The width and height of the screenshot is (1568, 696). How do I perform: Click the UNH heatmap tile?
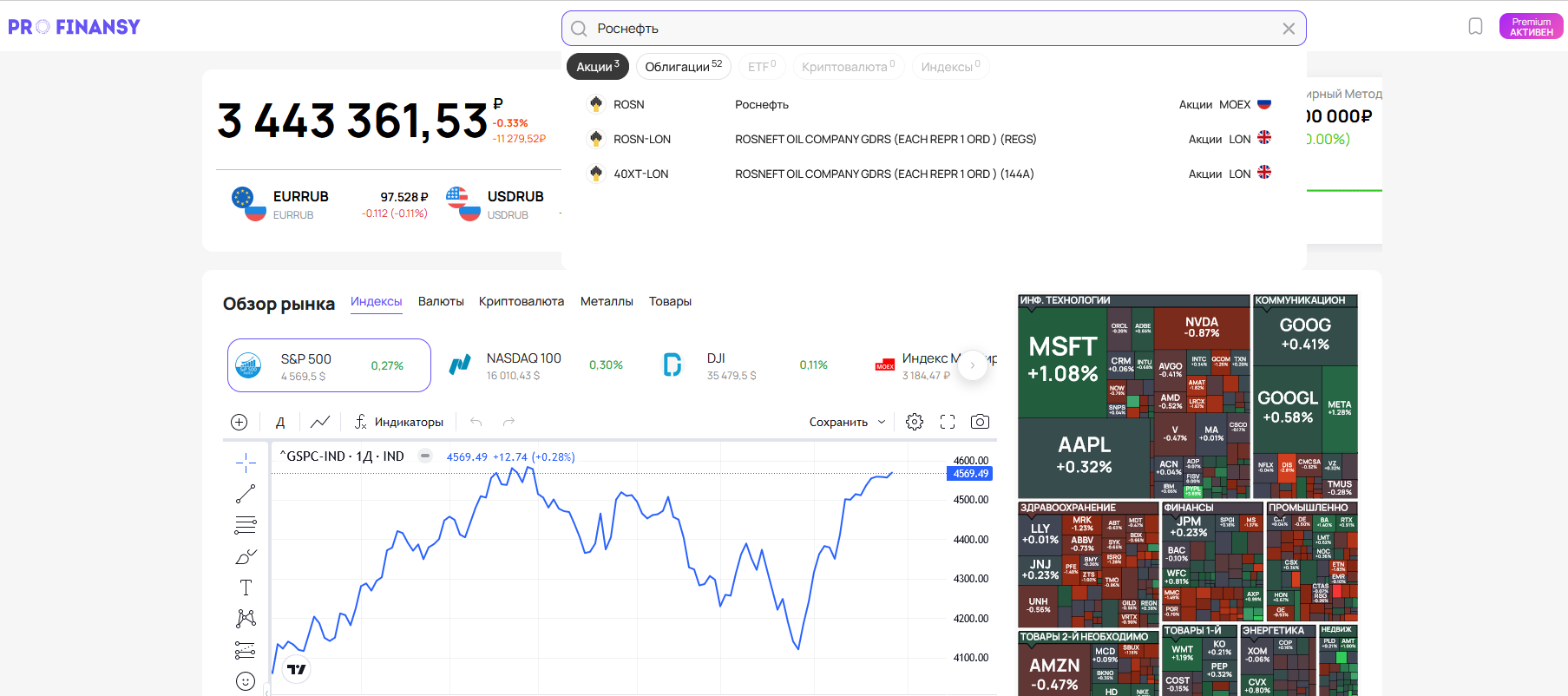pos(1038,605)
